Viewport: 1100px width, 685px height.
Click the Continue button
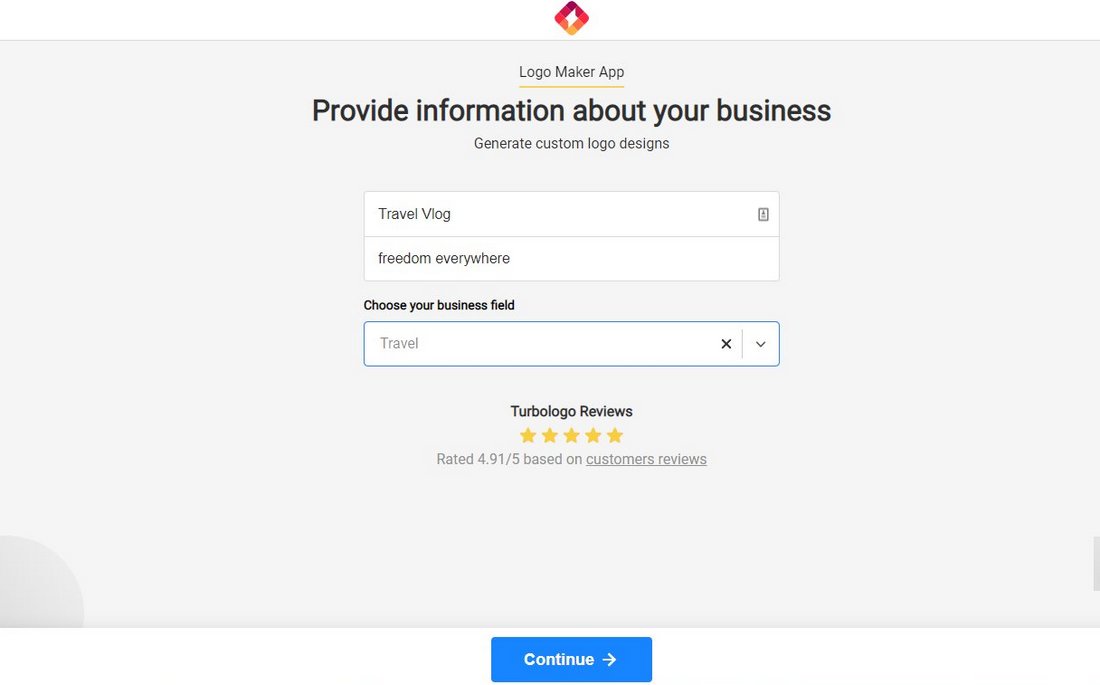pos(571,659)
